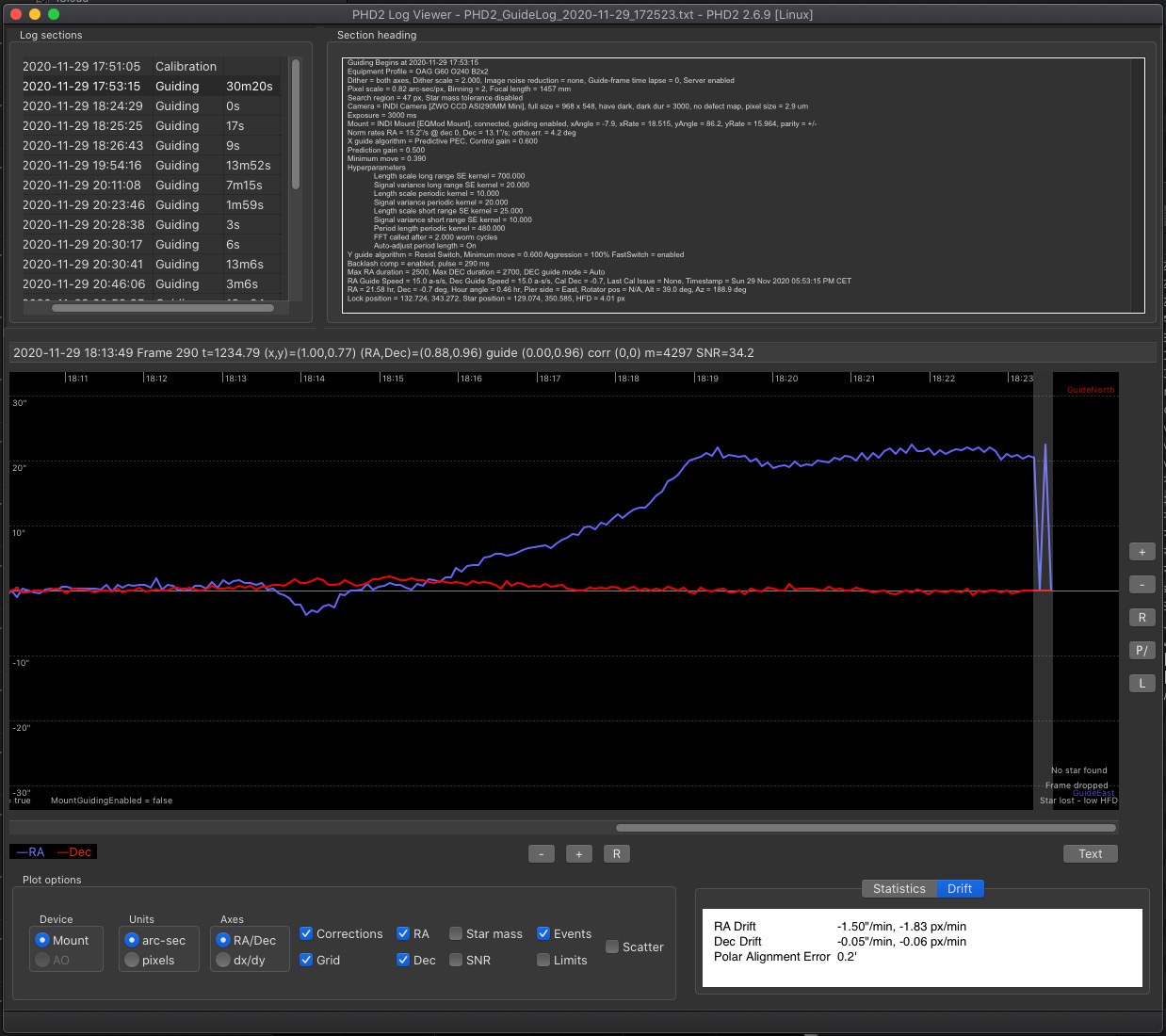Select the 18:24:29 Guiding 0s section
Screen dimensions: 1166x1036
(151, 105)
